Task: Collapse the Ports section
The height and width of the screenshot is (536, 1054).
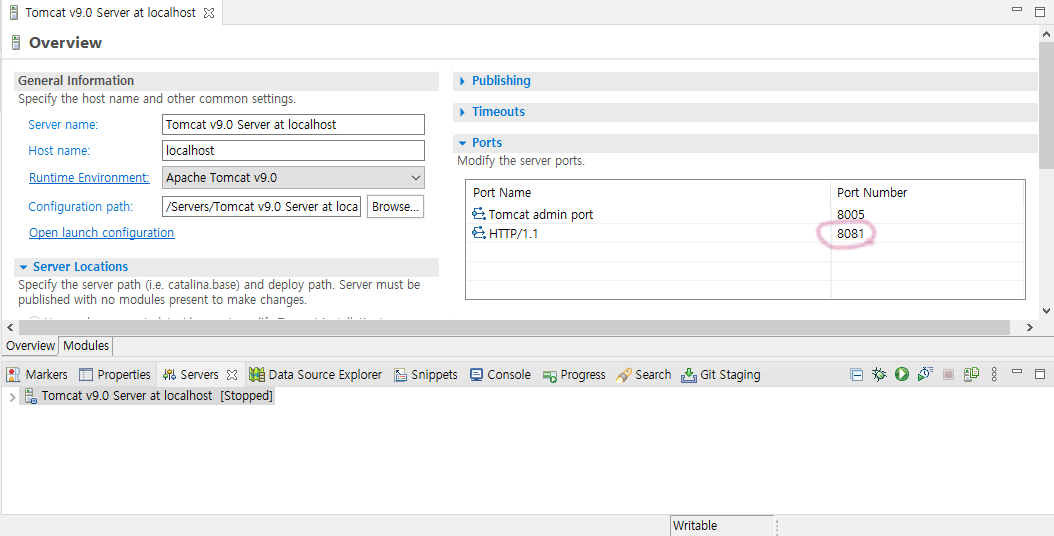Action: 462,143
